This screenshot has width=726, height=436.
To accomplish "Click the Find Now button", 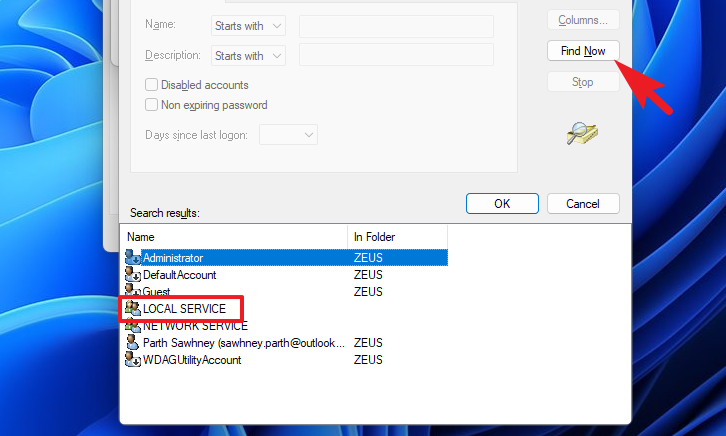I will (x=583, y=51).
